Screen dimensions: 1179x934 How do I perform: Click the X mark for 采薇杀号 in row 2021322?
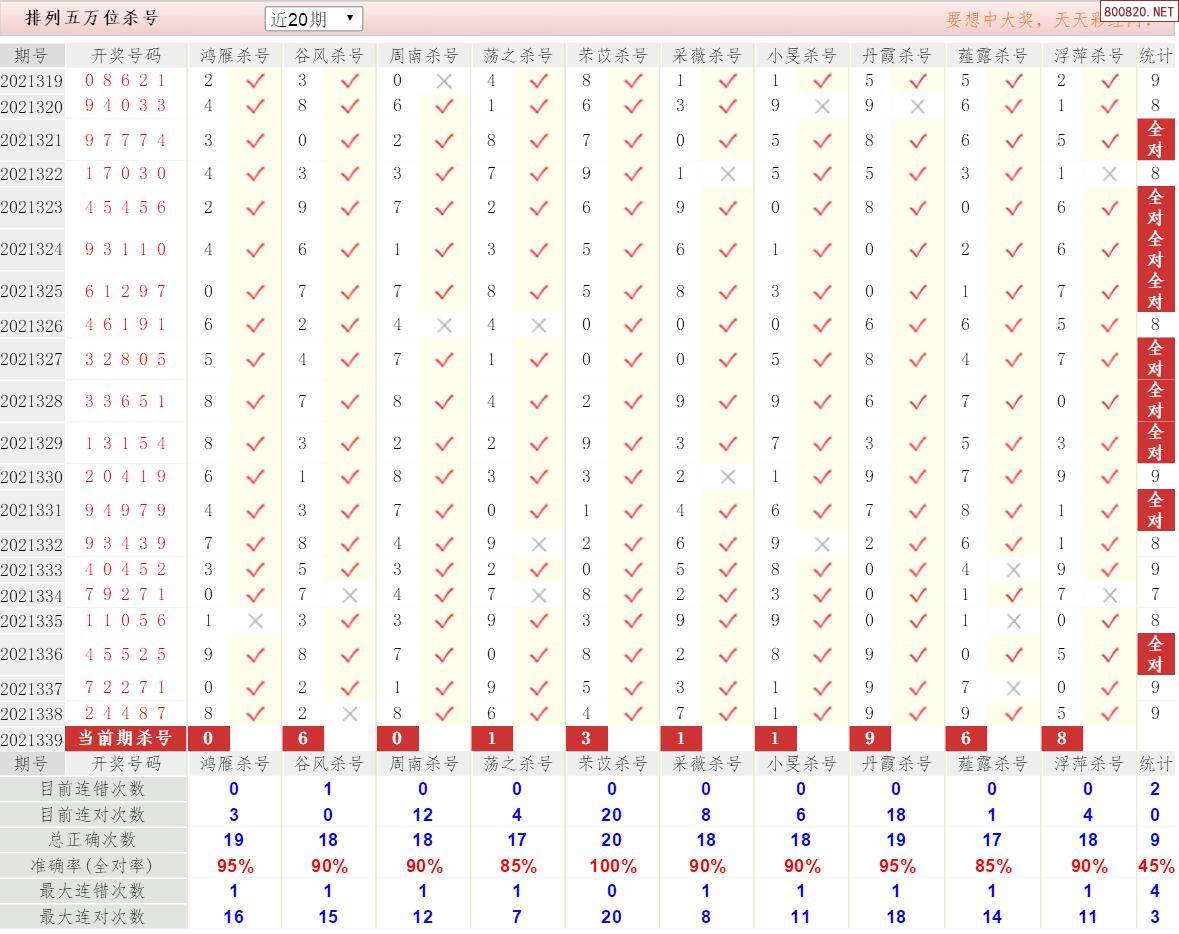(728, 174)
